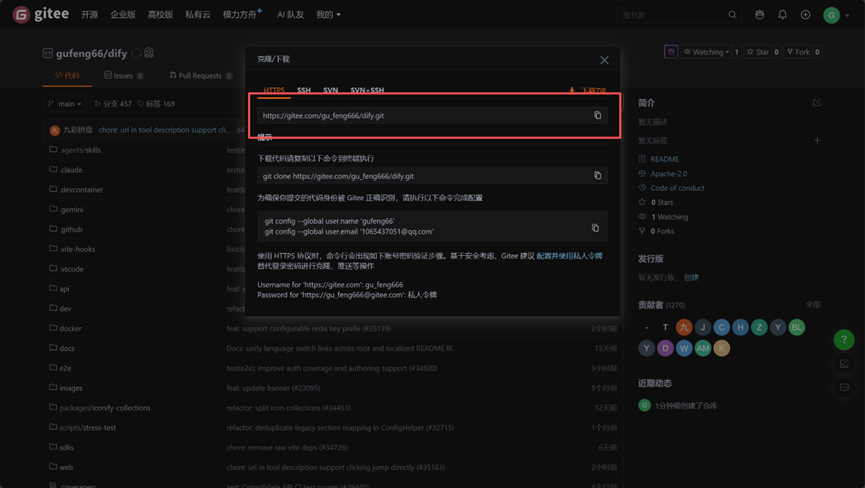Close the clone/download dialog
This screenshot has height=488, width=865.
coord(604,60)
